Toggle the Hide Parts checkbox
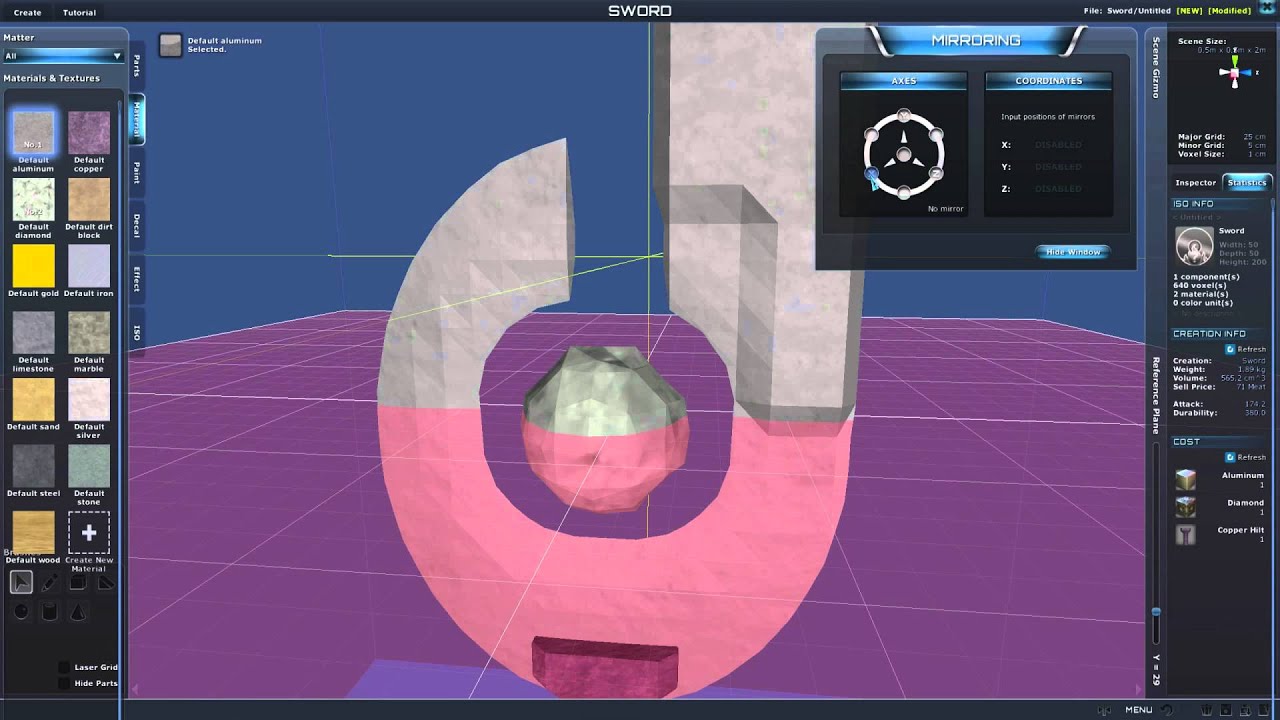The image size is (1280, 720). click(65, 683)
